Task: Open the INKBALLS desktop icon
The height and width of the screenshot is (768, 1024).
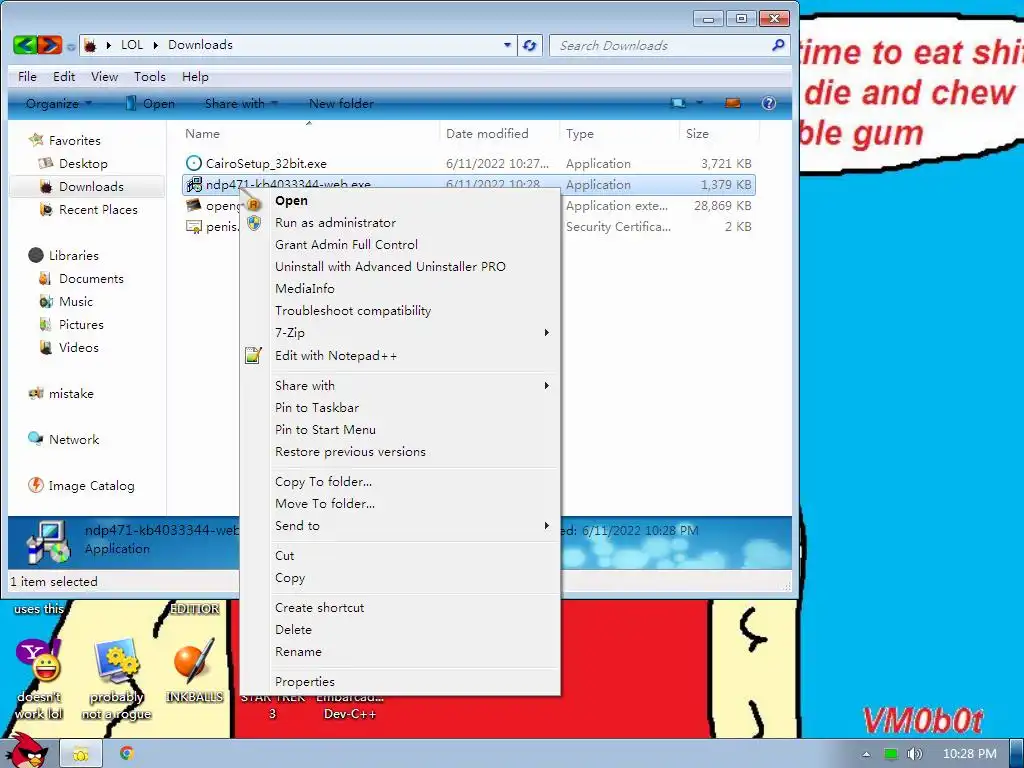Action: point(194,660)
